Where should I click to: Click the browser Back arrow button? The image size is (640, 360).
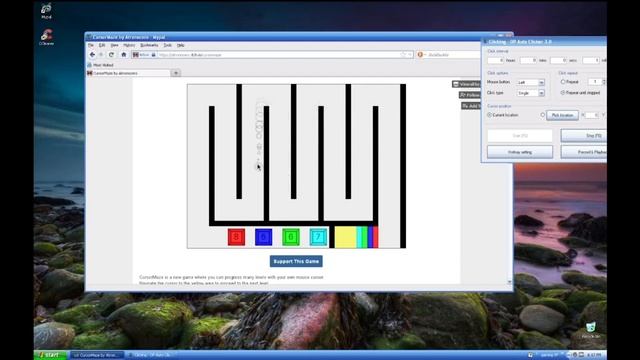(92, 55)
